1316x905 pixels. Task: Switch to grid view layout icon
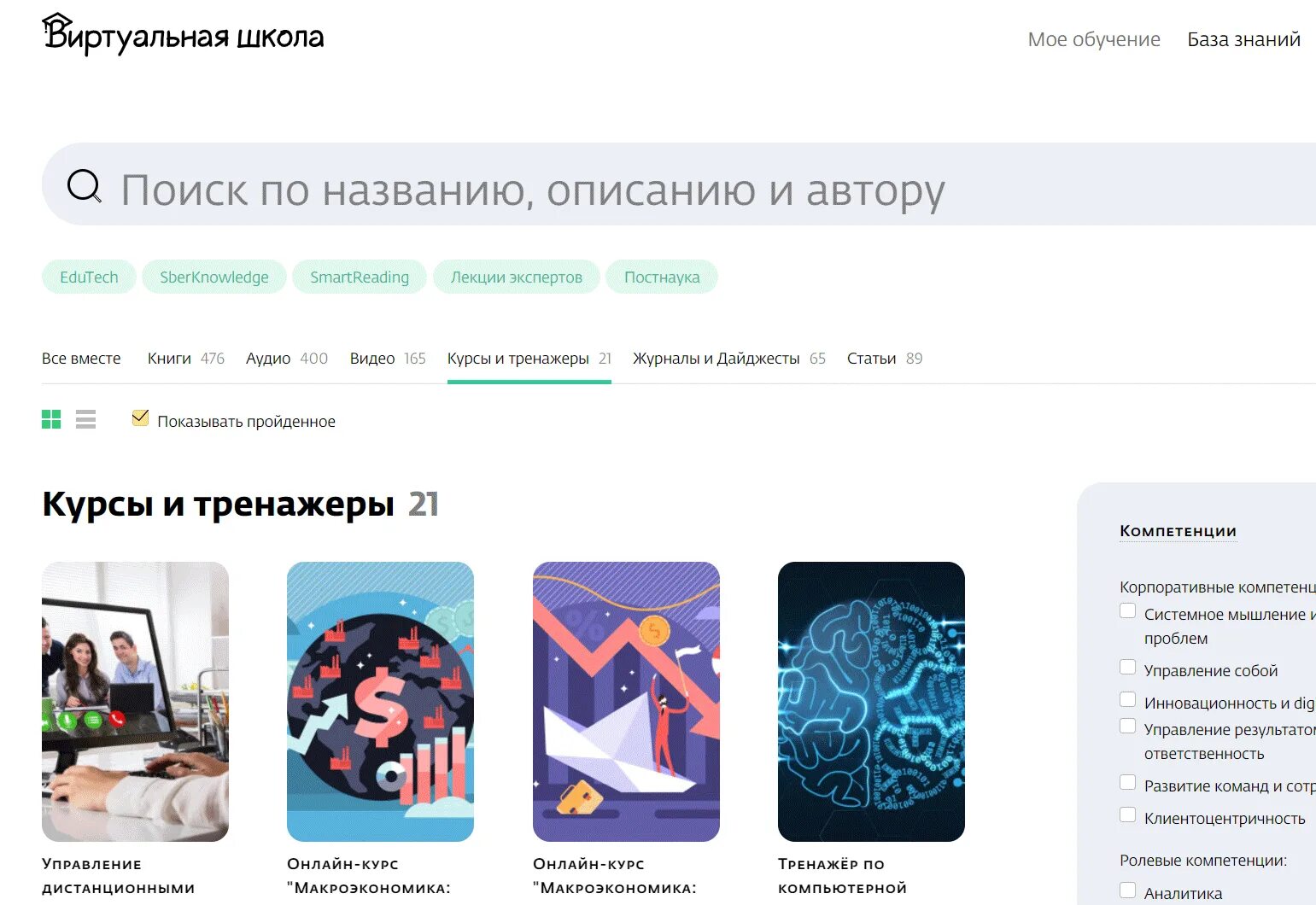click(x=51, y=419)
